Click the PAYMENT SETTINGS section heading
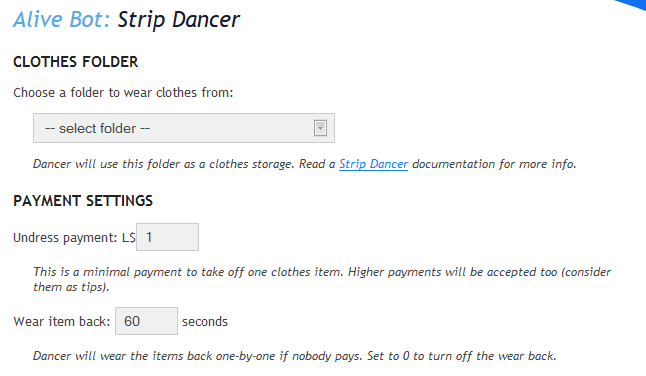This screenshot has height=376, width=646. pos(83,201)
